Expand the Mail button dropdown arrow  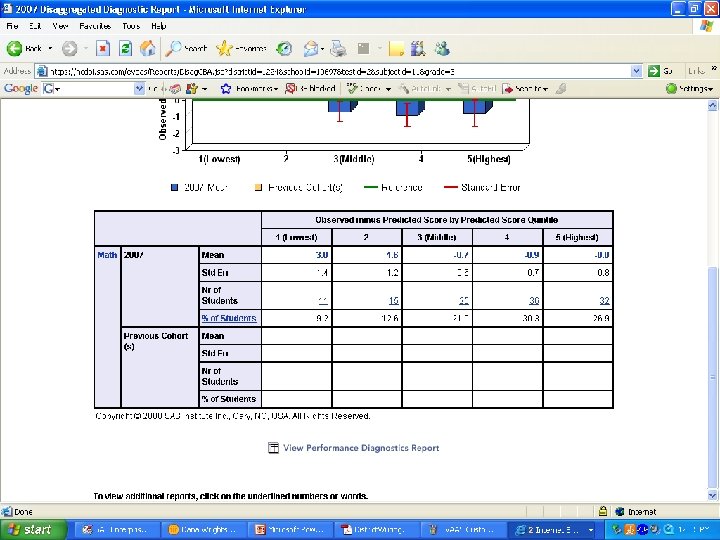pos(323,48)
